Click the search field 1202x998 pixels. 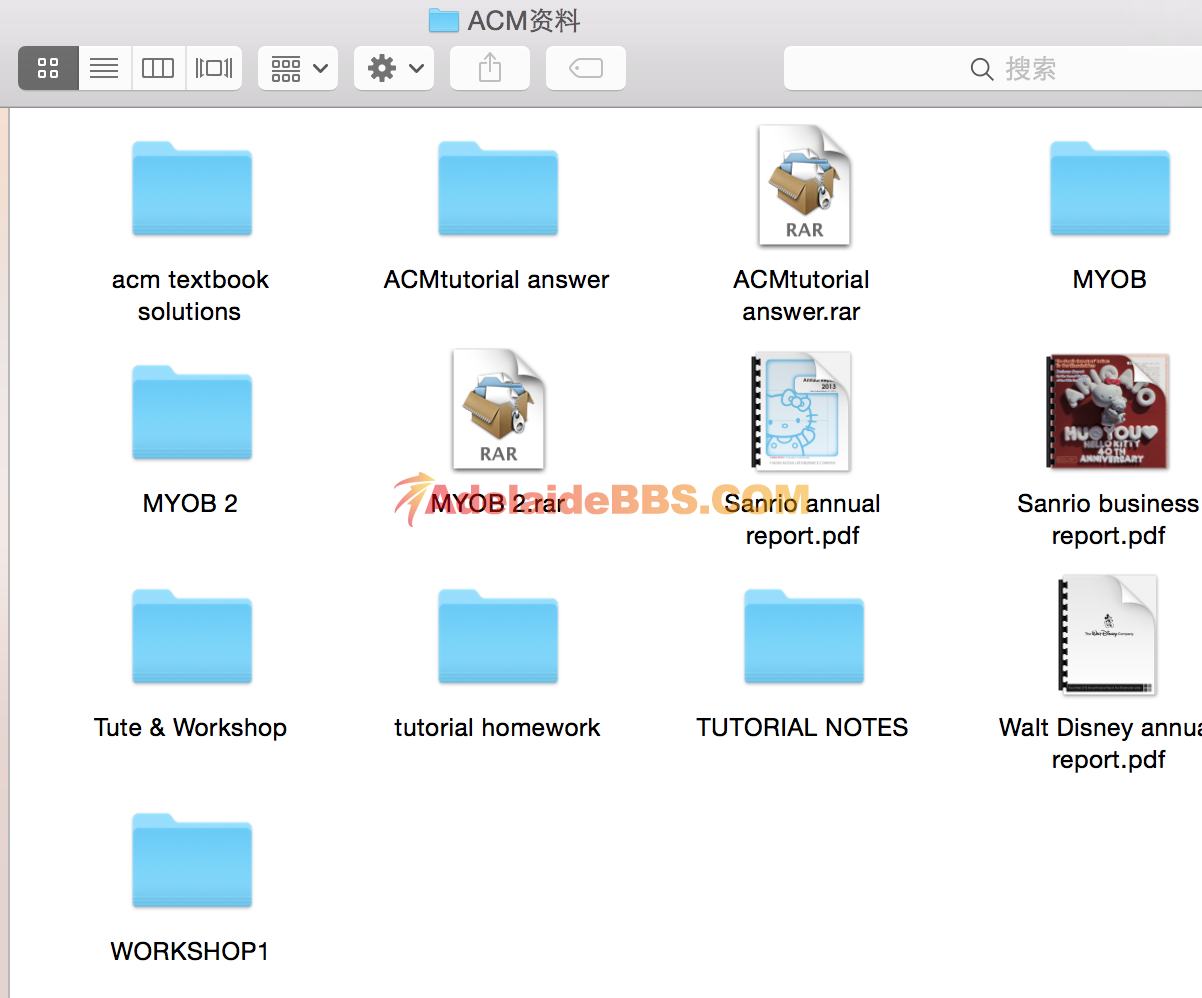[x=1000, y=68]
